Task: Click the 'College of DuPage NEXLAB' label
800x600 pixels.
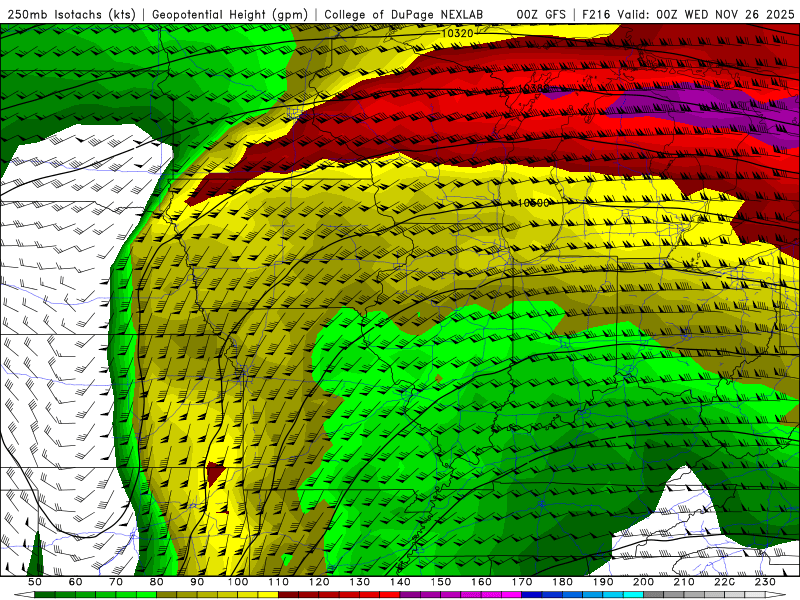Action: click(x=404, y=15)
